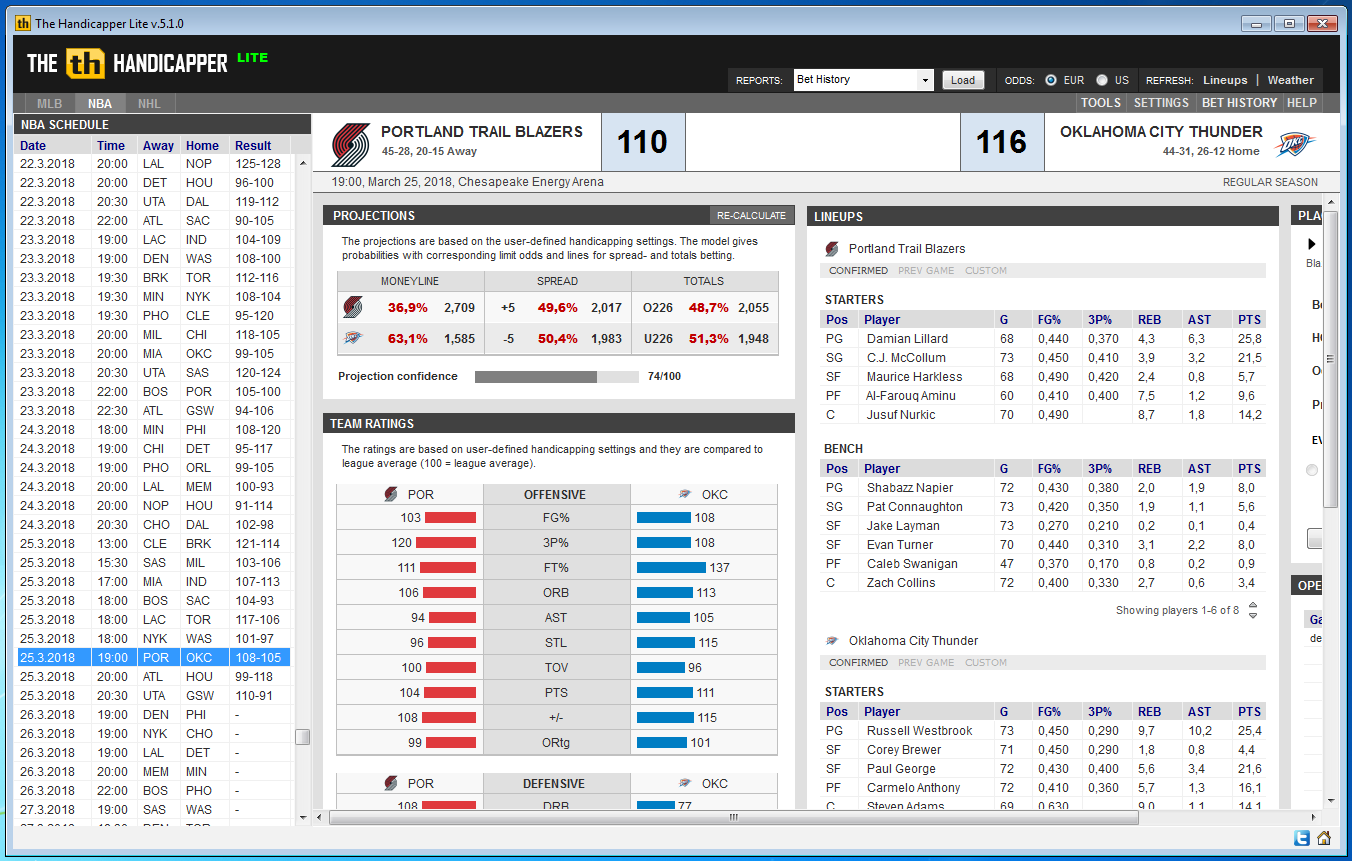Open the Bet History menu
Image resolution: width=1352 pixels, height=861 pixels.
[1239, 102]
